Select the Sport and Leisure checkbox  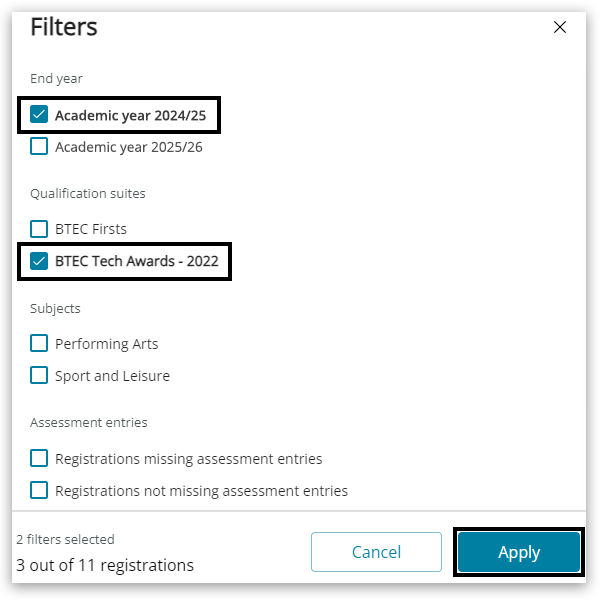pyautogui.click(x=39, y=376)
